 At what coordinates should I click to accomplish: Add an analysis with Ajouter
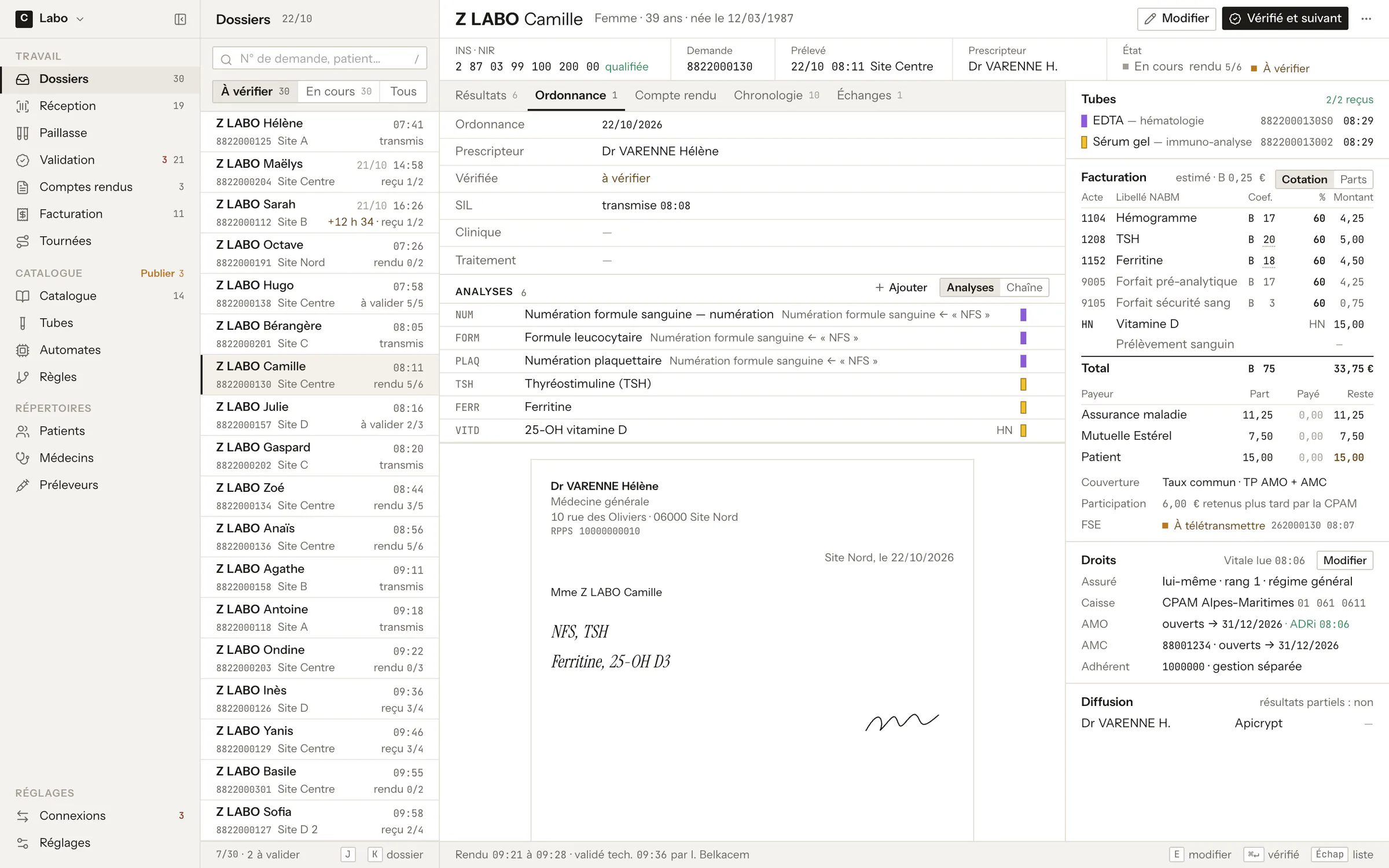(x=901, y=288)
